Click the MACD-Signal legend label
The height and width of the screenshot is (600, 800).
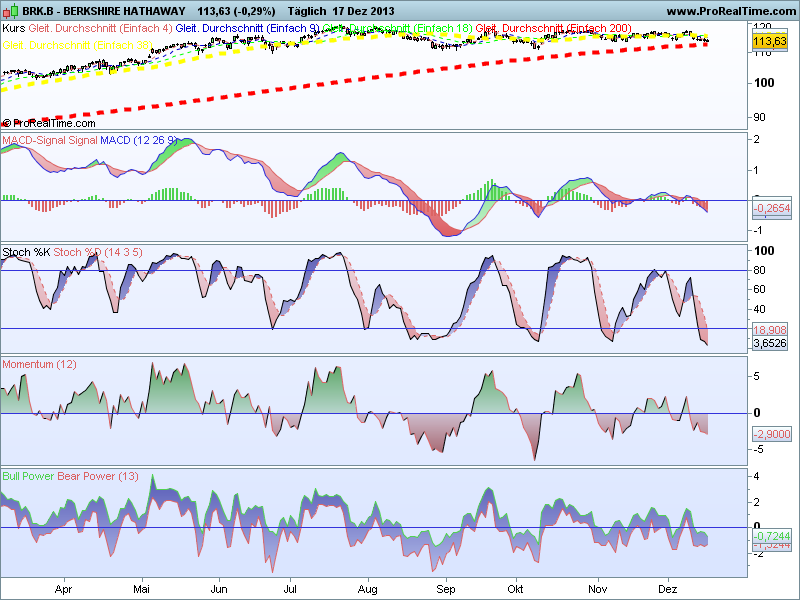click(x=34, y=140)
